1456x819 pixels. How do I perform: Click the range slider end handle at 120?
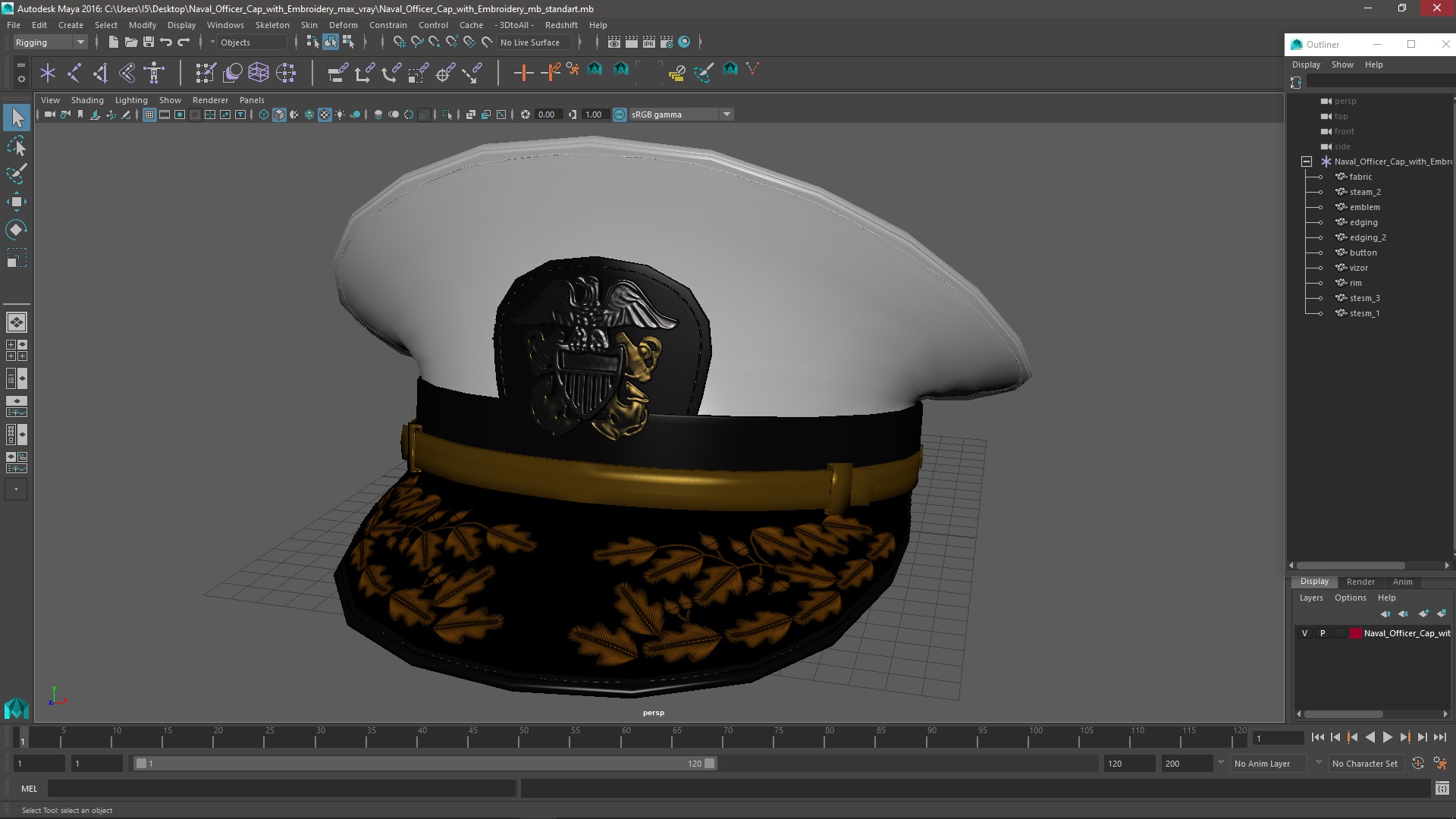[x=710, y=764]
